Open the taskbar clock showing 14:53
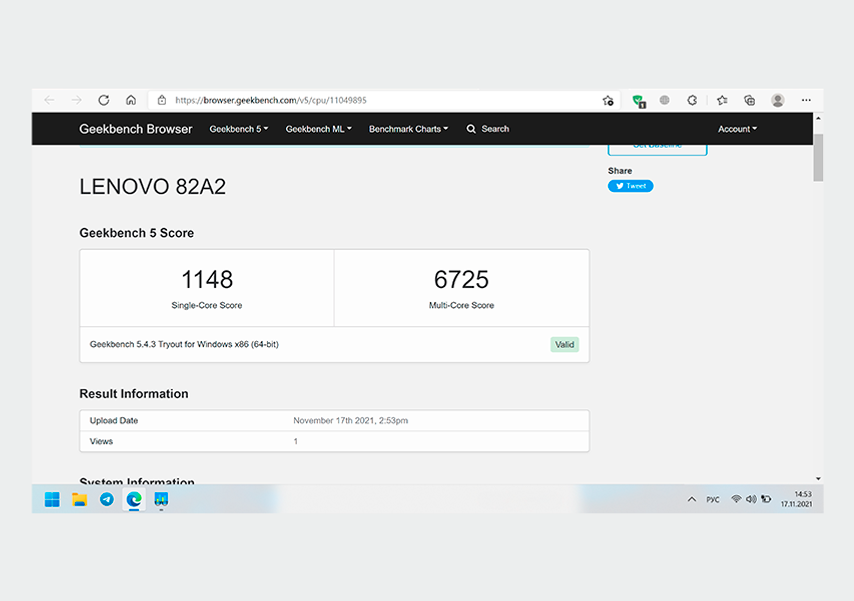Viewport: 854px width, 601px height. [x=796, y=499]
